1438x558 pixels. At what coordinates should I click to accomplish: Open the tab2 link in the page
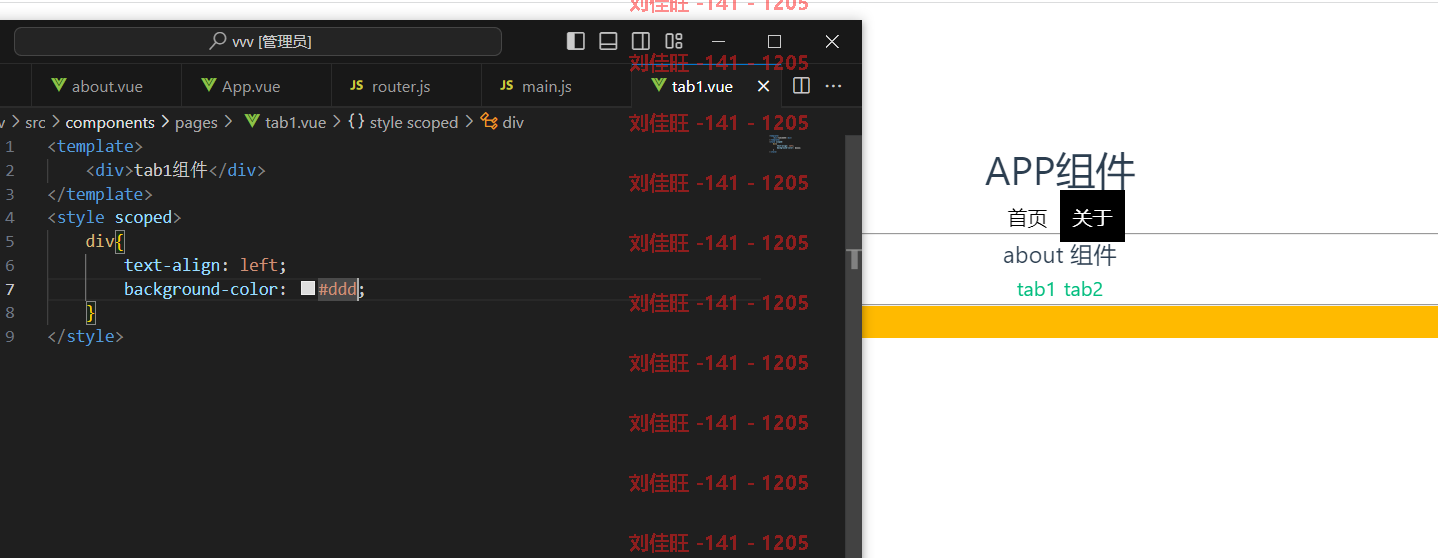(x=1083, y=290)
